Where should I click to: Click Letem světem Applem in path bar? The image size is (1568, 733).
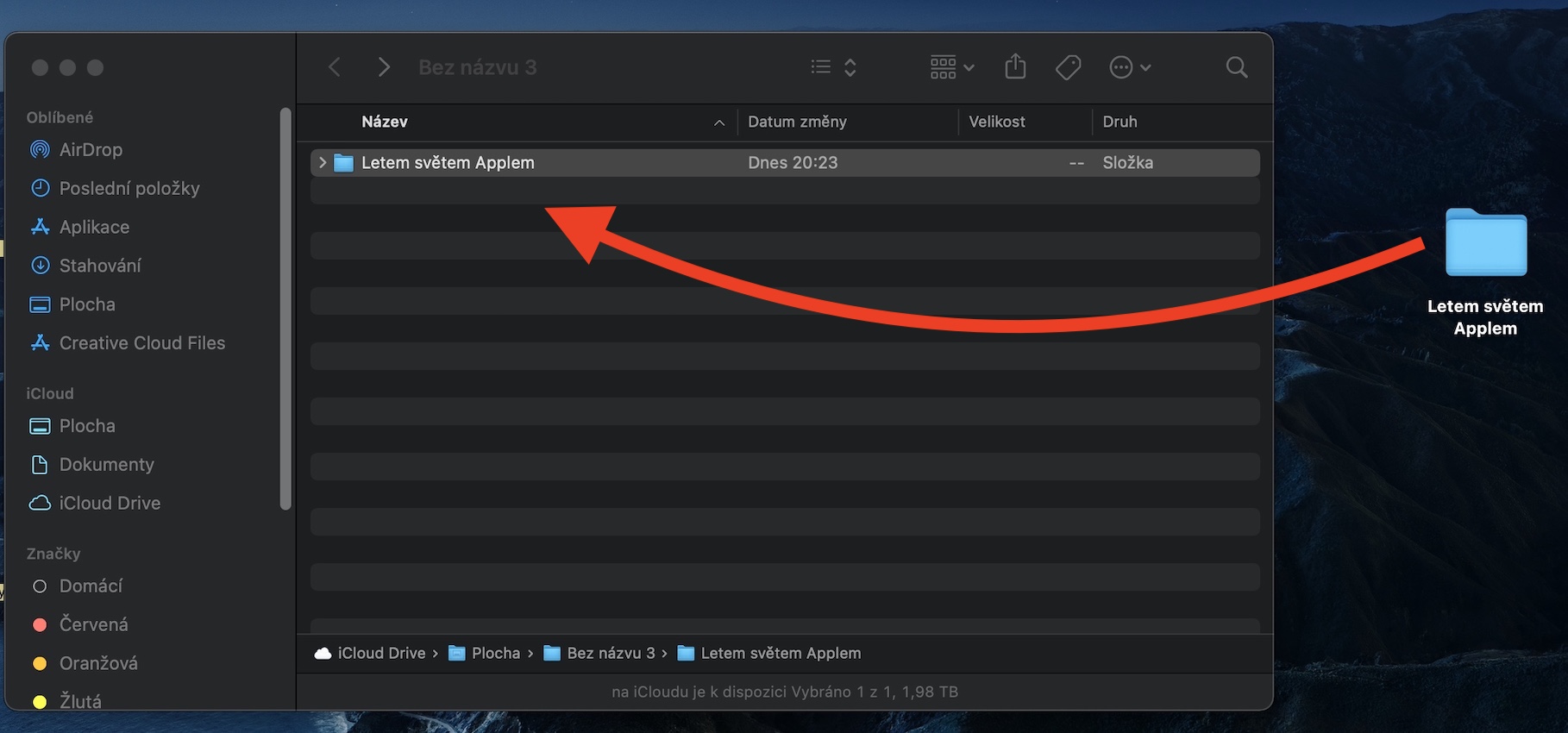pos(769,654)
